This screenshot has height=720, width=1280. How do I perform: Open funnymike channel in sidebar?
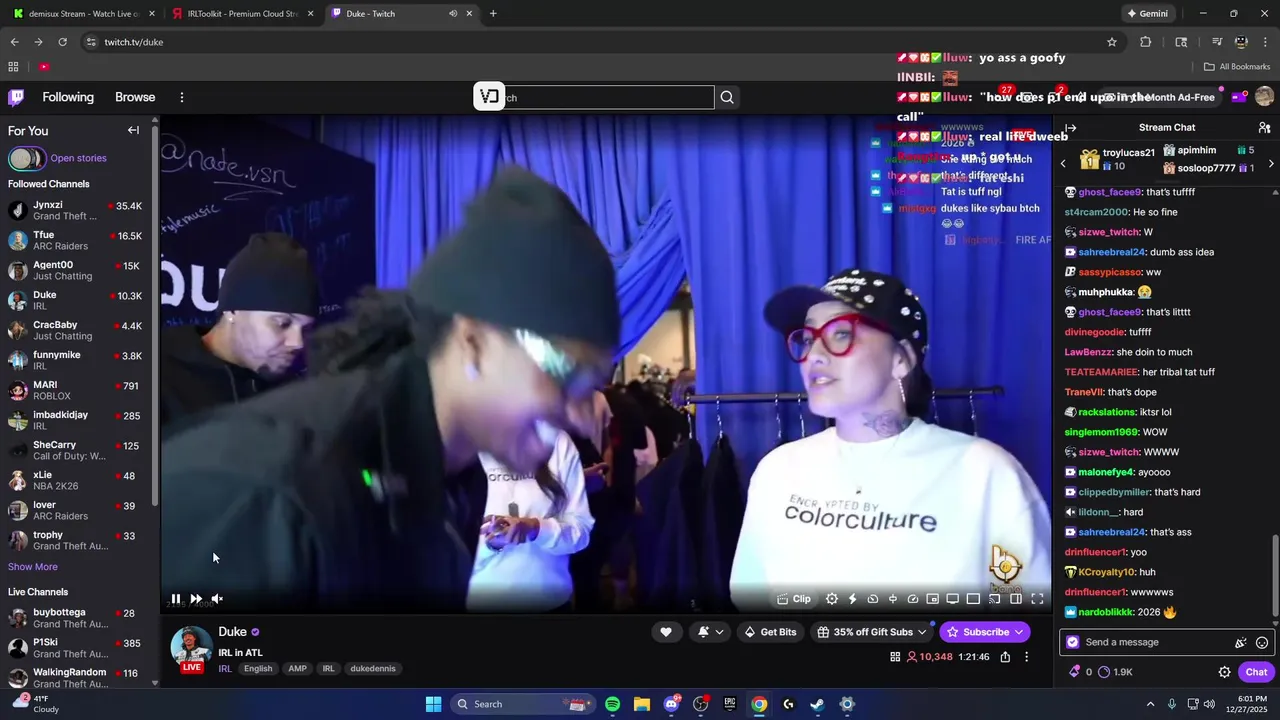[78, 360]
